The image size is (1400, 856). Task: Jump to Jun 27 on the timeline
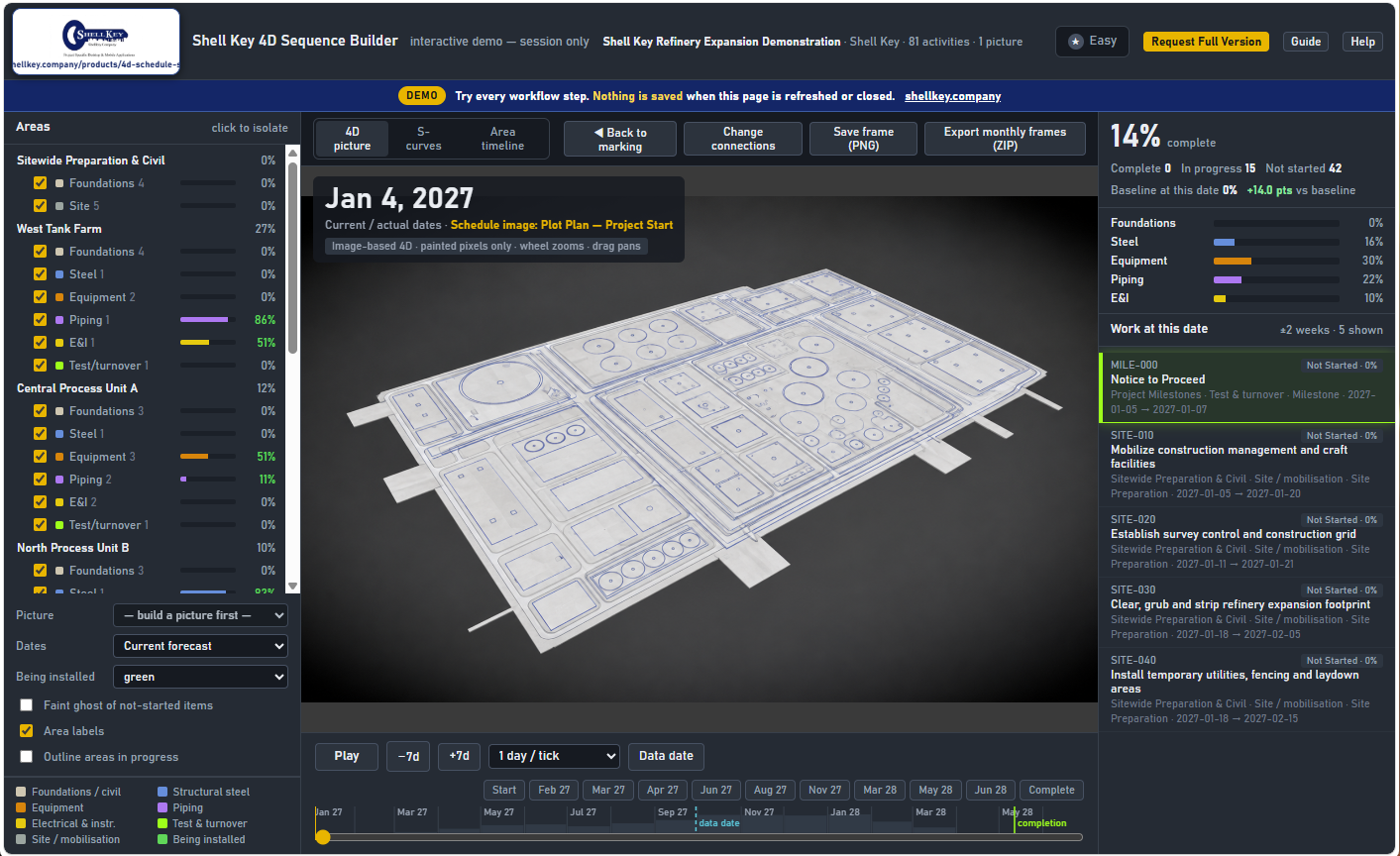(715, 790)
